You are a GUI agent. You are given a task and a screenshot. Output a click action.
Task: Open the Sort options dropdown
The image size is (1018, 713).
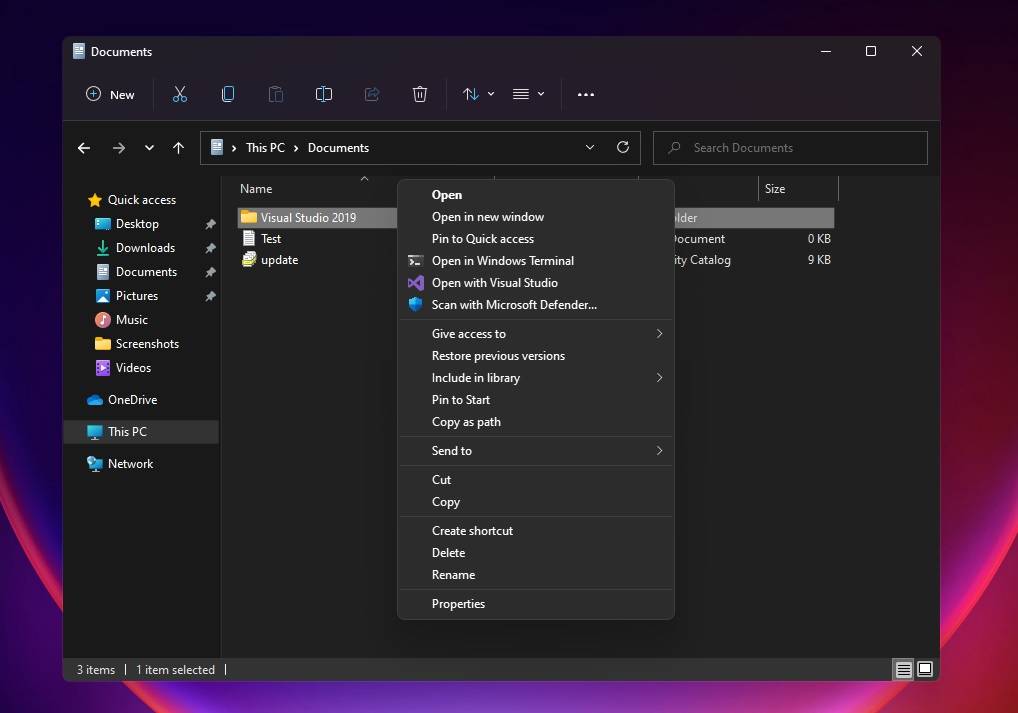click(x=477, y=94)
